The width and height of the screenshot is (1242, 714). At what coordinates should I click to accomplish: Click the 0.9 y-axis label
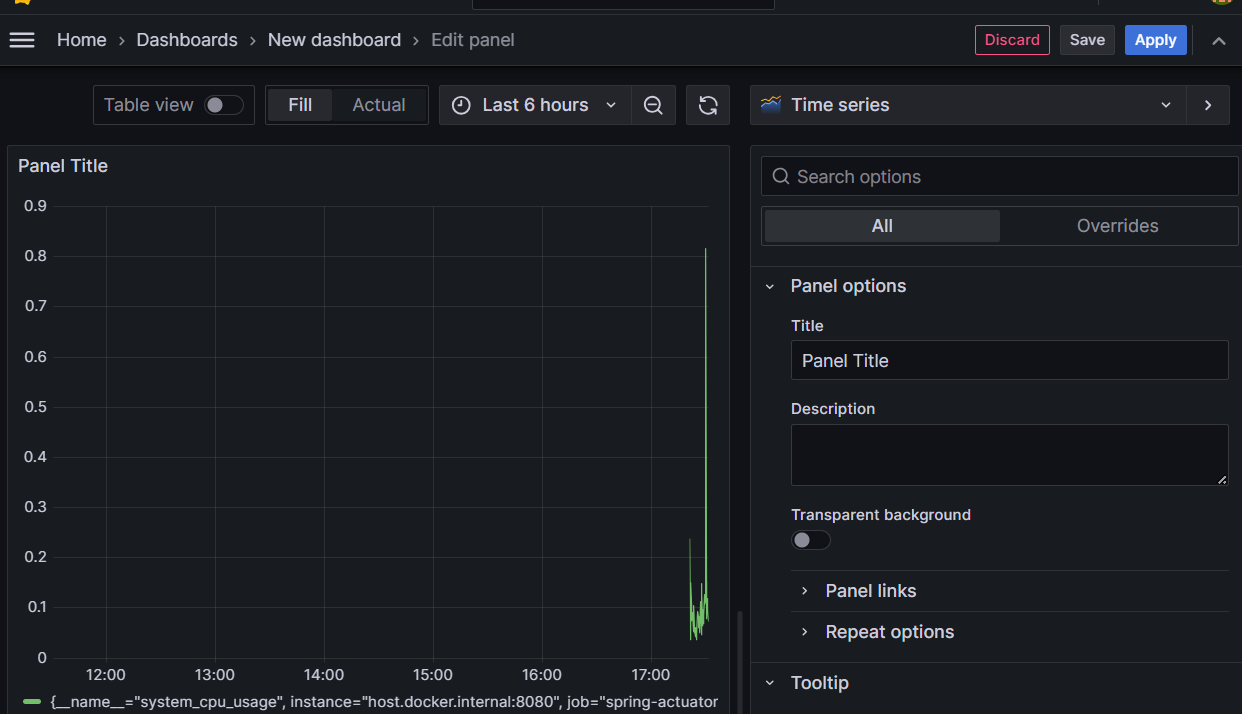(x=36, y=206)
